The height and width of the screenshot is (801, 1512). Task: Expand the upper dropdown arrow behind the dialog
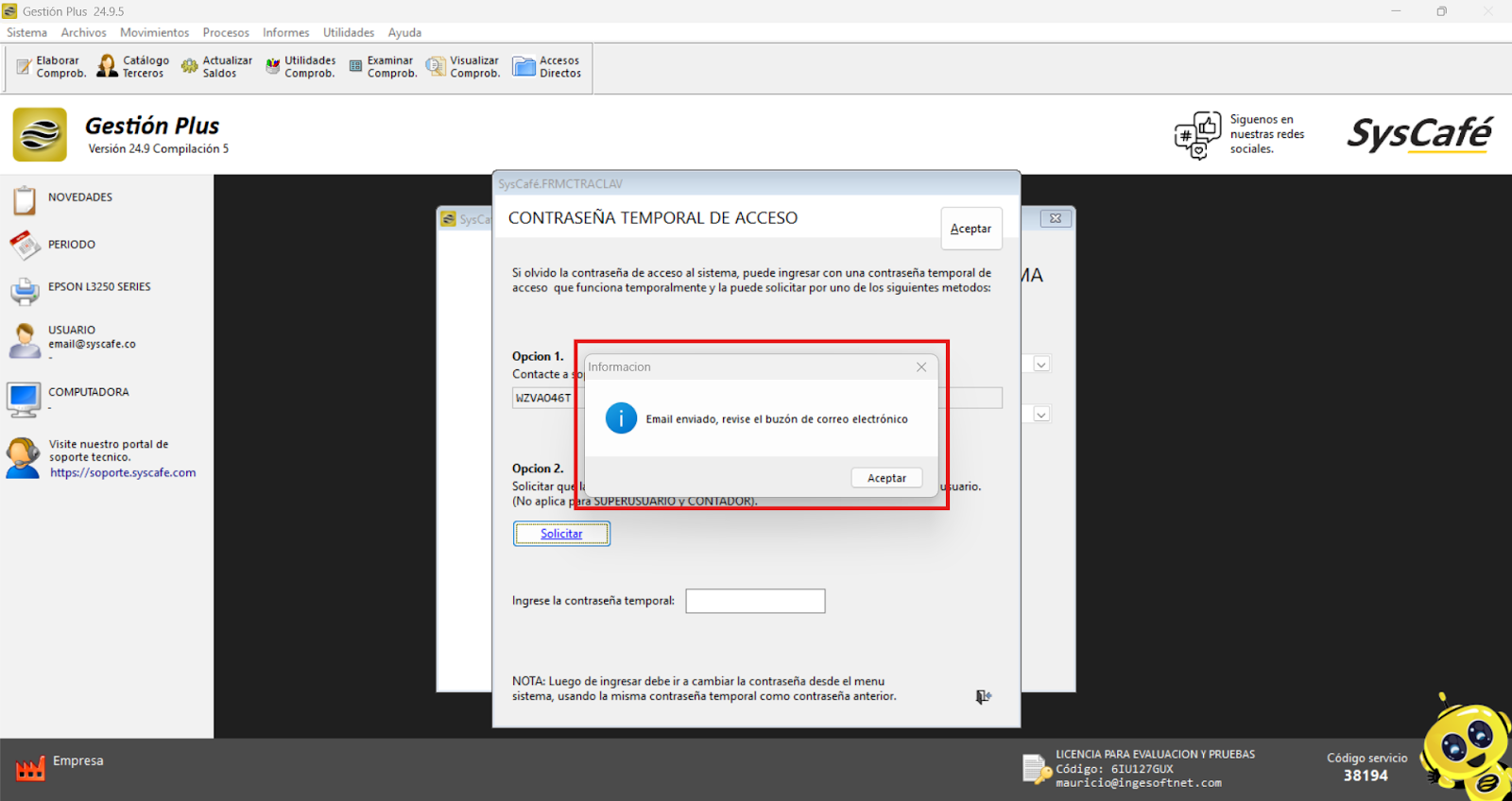1041,365
